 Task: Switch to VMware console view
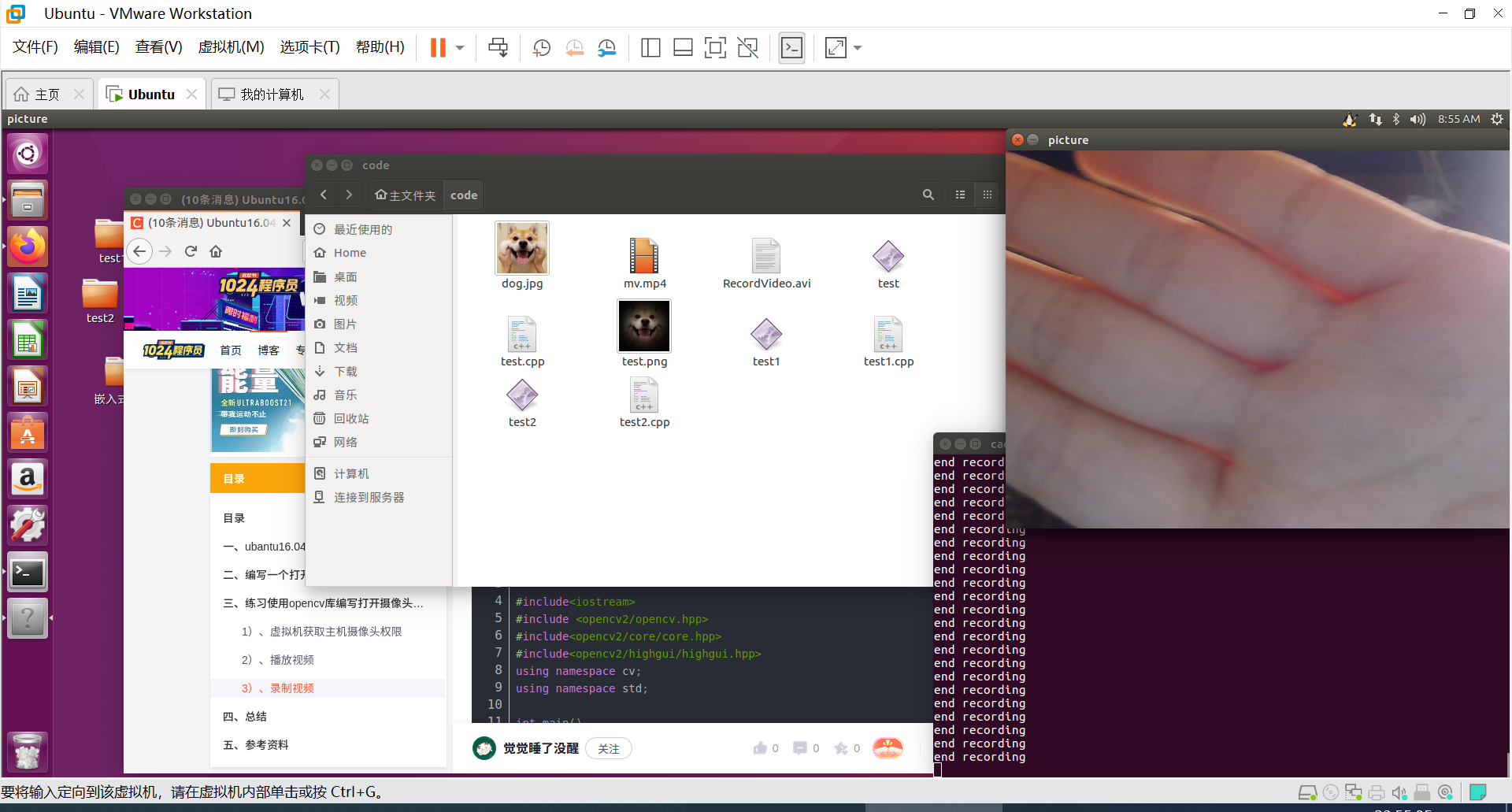pos(791,48)
